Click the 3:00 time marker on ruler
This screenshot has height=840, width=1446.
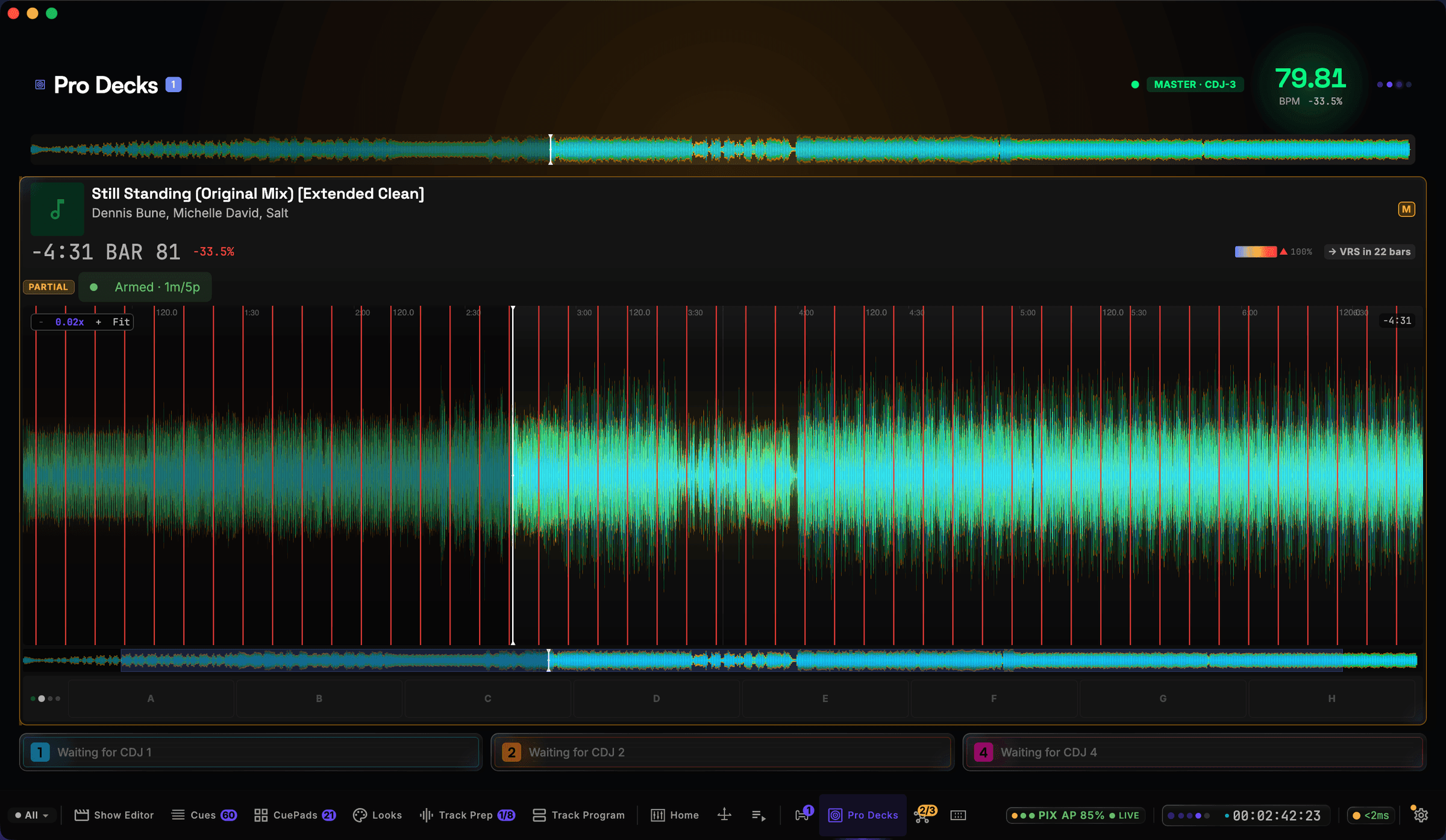coord(584,313)
